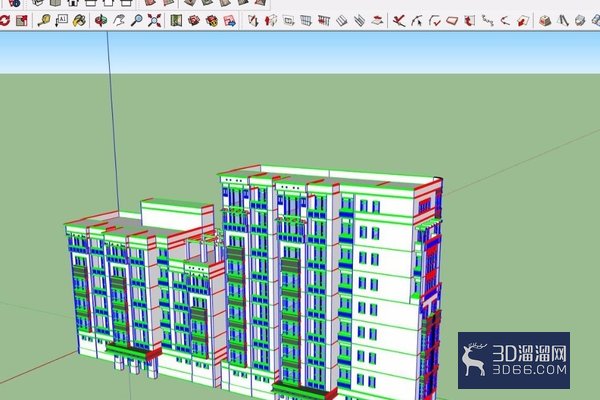Select the Text label tool with A1 icon
Screen dimensions: 600x400
click(61, 20)
